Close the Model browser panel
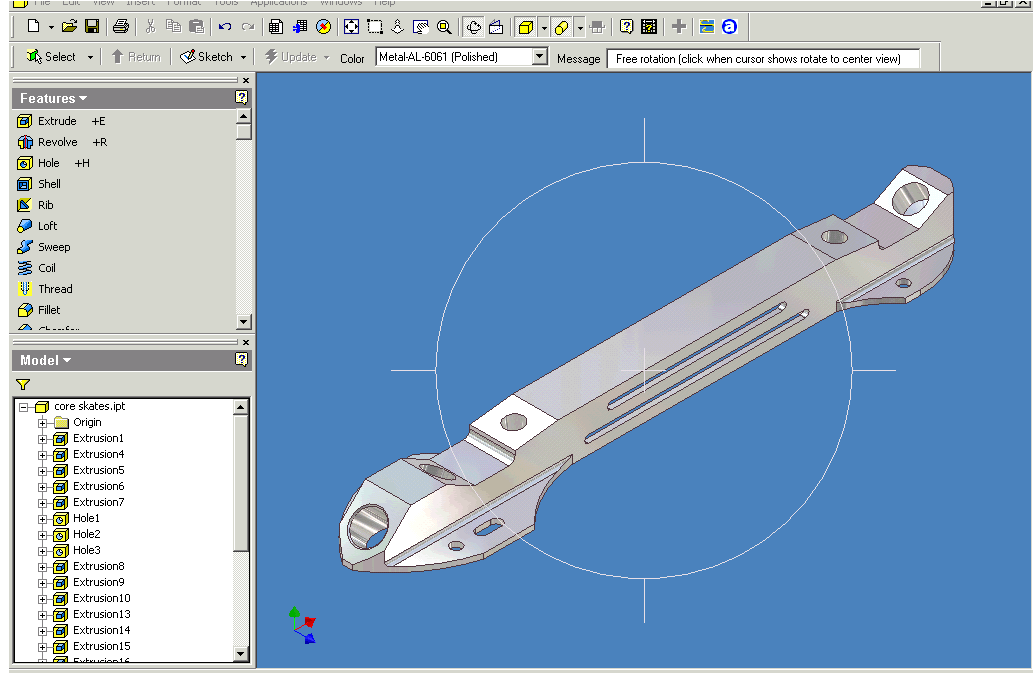 pos(246,342)
